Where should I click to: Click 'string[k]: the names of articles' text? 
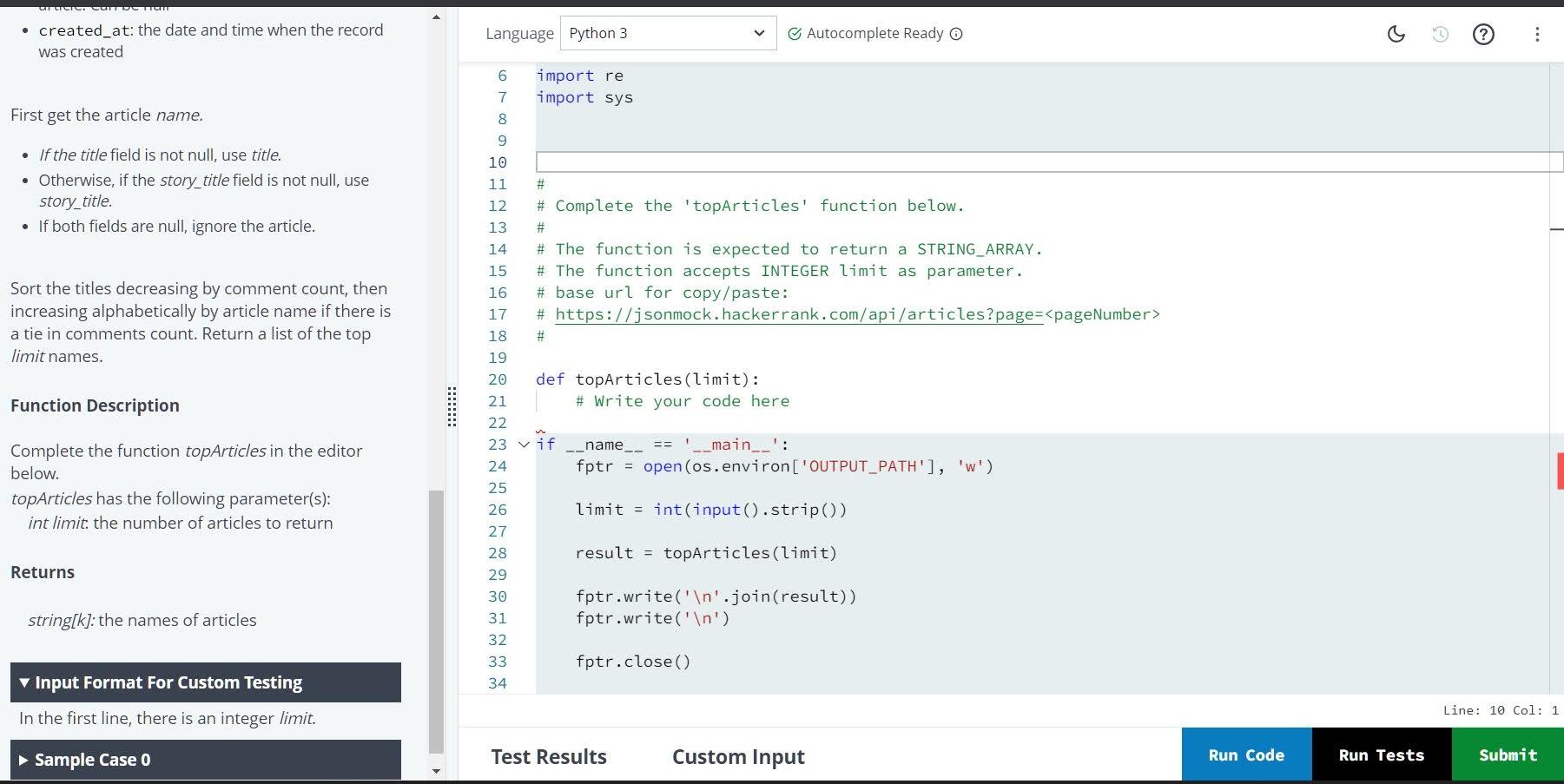142,620
